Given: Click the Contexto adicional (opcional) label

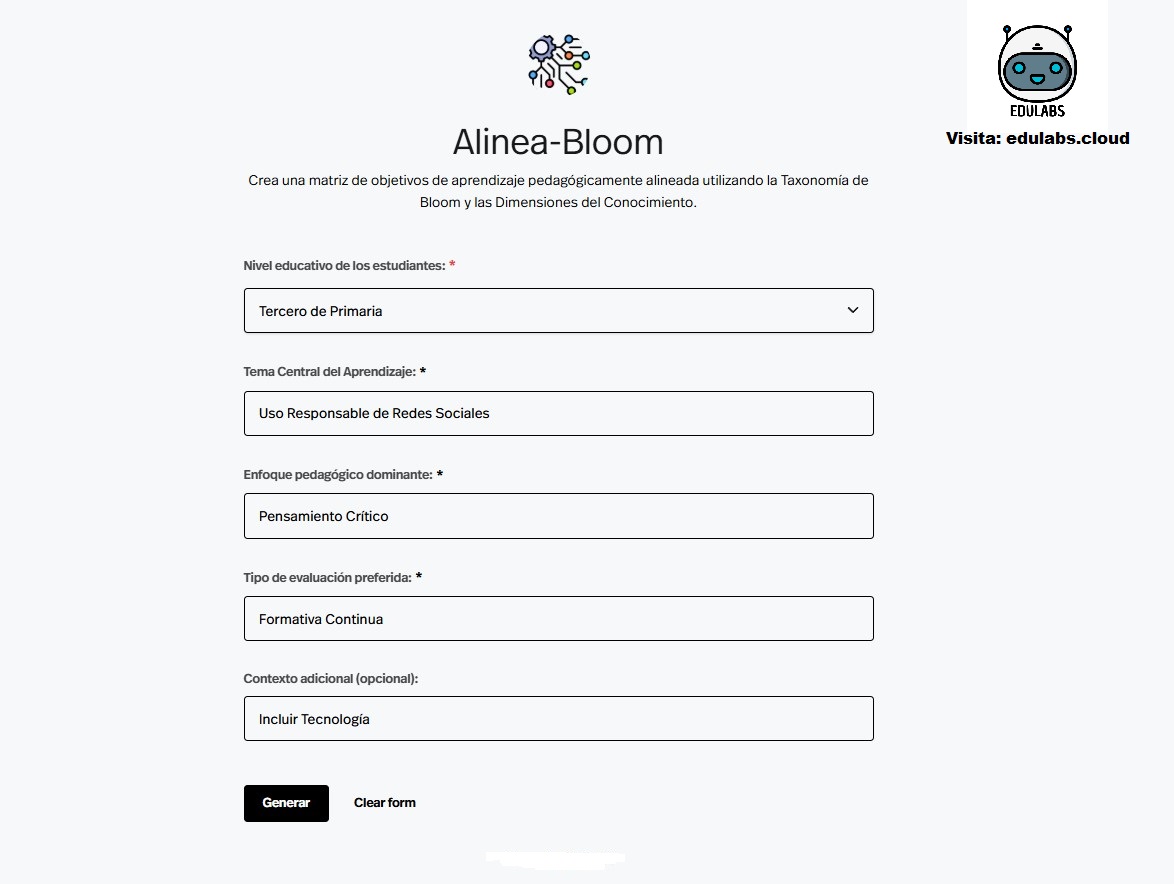Looking at the screenshot, I should [331, 678].
